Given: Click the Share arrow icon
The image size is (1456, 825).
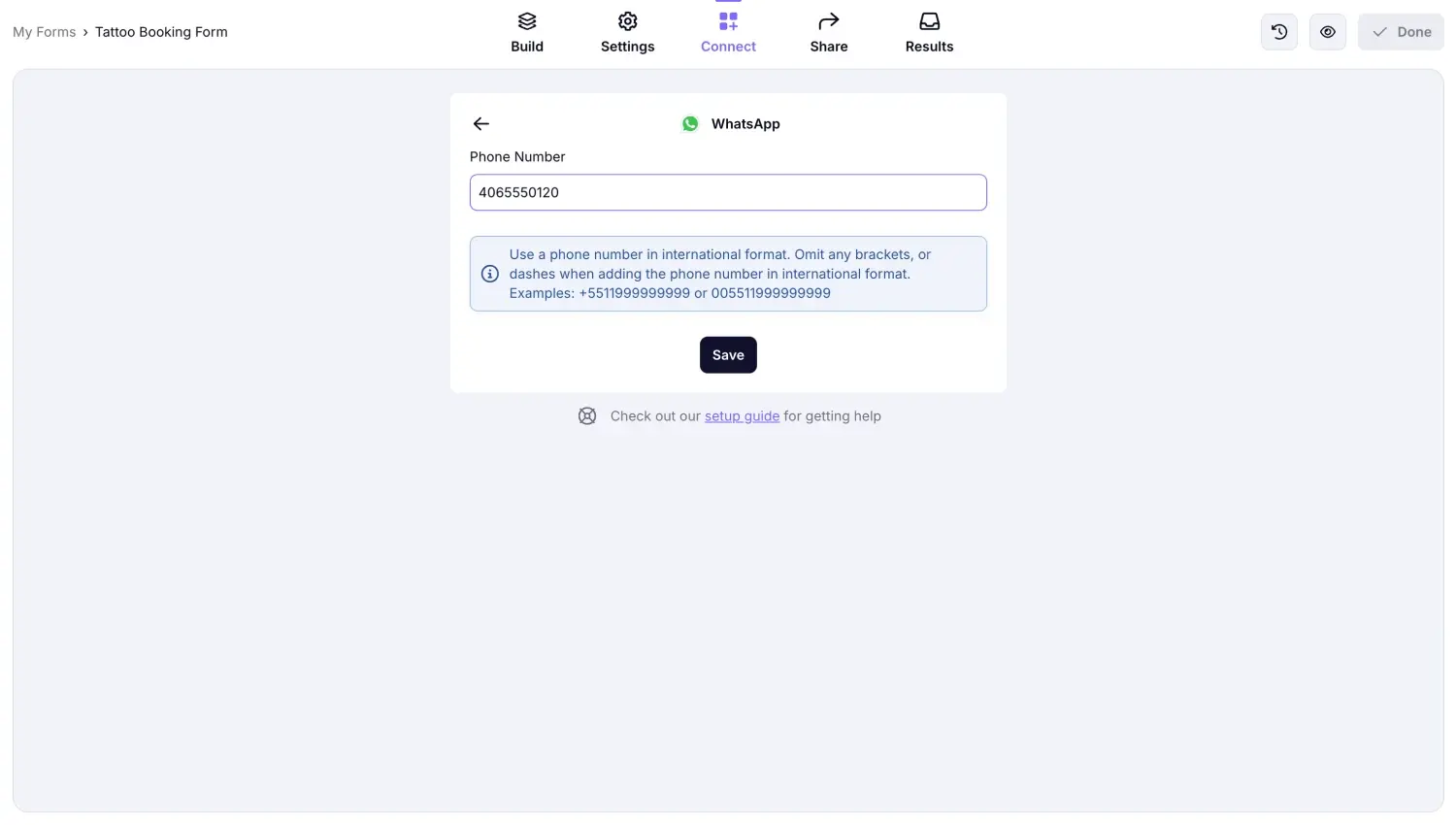Looking at the screenshot, I should (828, 20).
